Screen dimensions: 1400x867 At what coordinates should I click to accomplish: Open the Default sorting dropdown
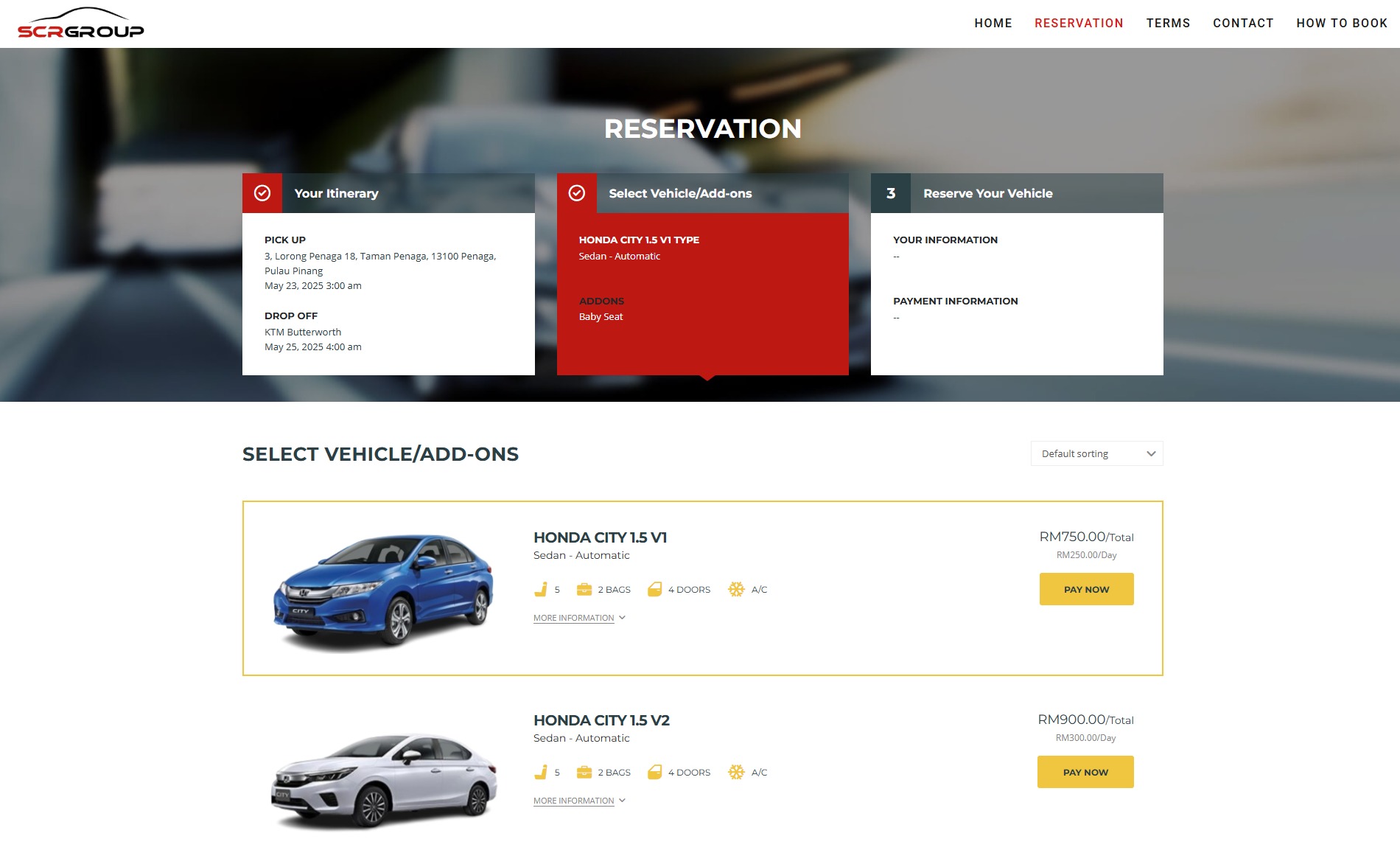1096,453
